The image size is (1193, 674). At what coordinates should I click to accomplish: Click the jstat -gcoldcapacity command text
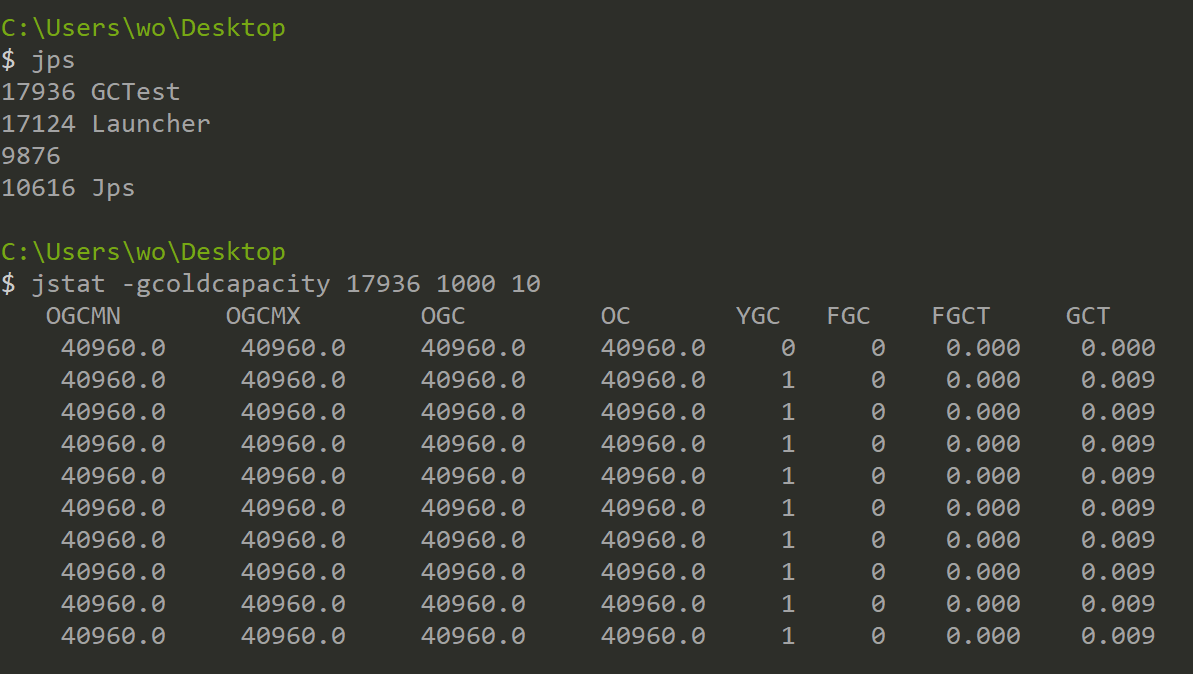(180, 284)
